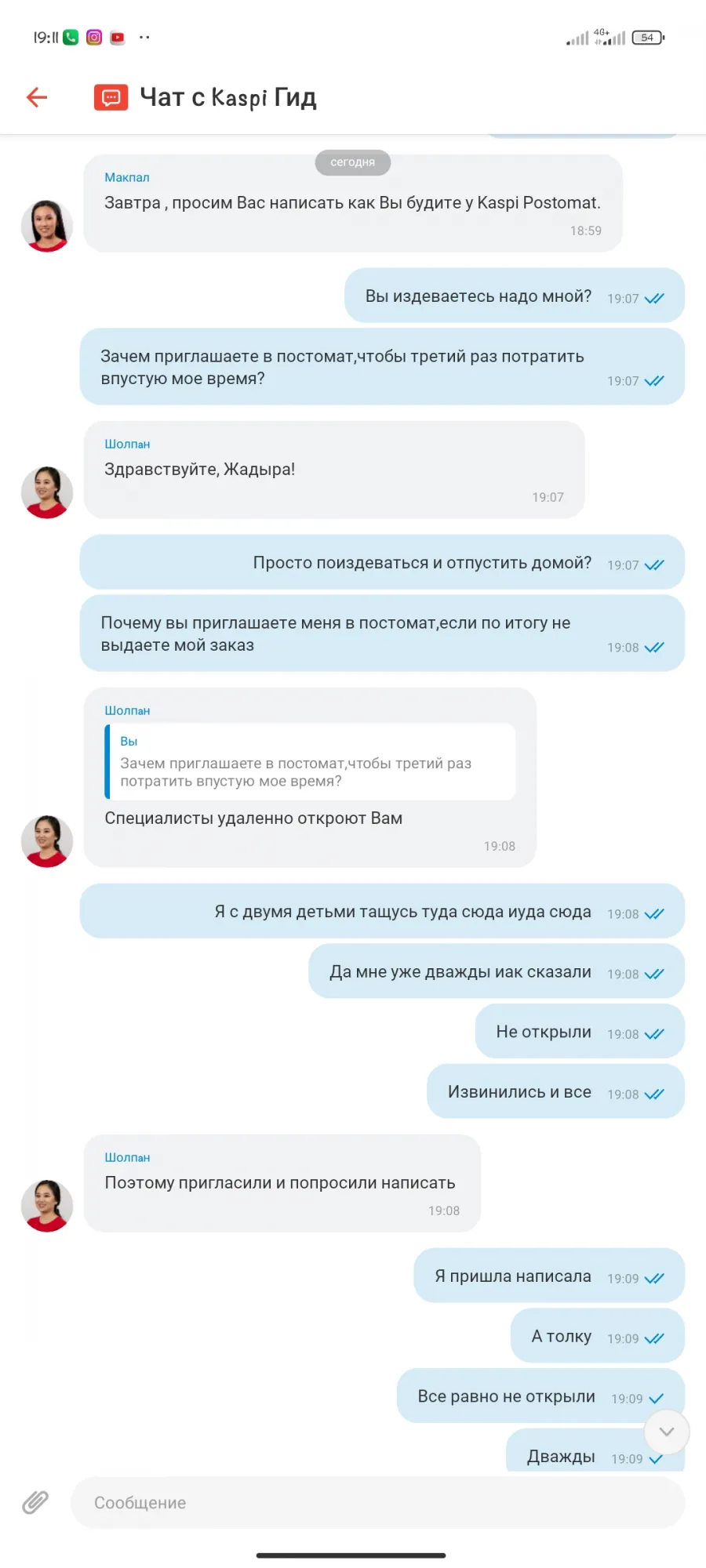Tap sender name 'Макпал' label
Image resolution: width=706 pixels, height=1568 pixels.
tap(127, 177)
